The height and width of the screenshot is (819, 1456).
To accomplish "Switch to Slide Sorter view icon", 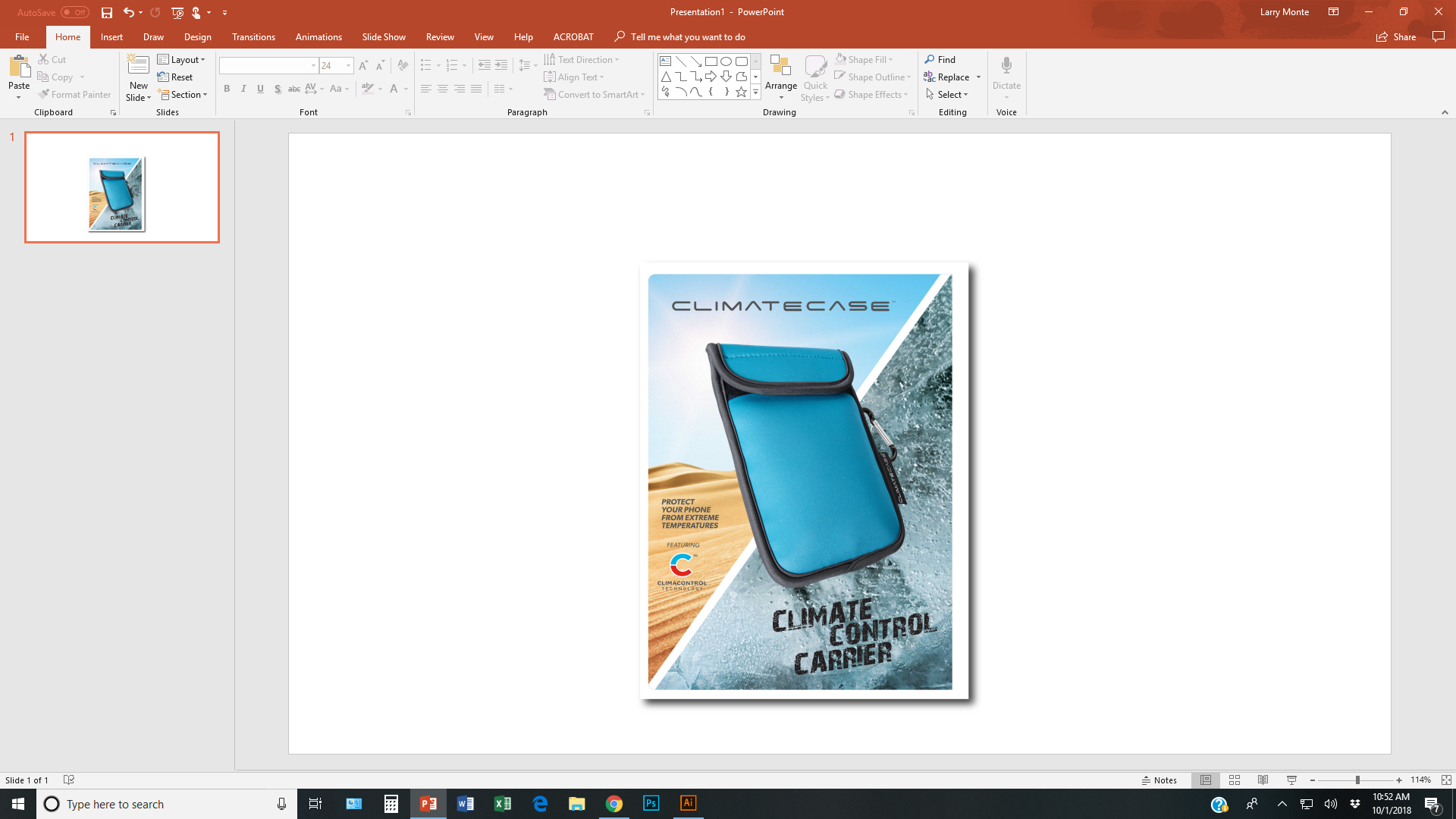I will click(x=1235, y=780).
